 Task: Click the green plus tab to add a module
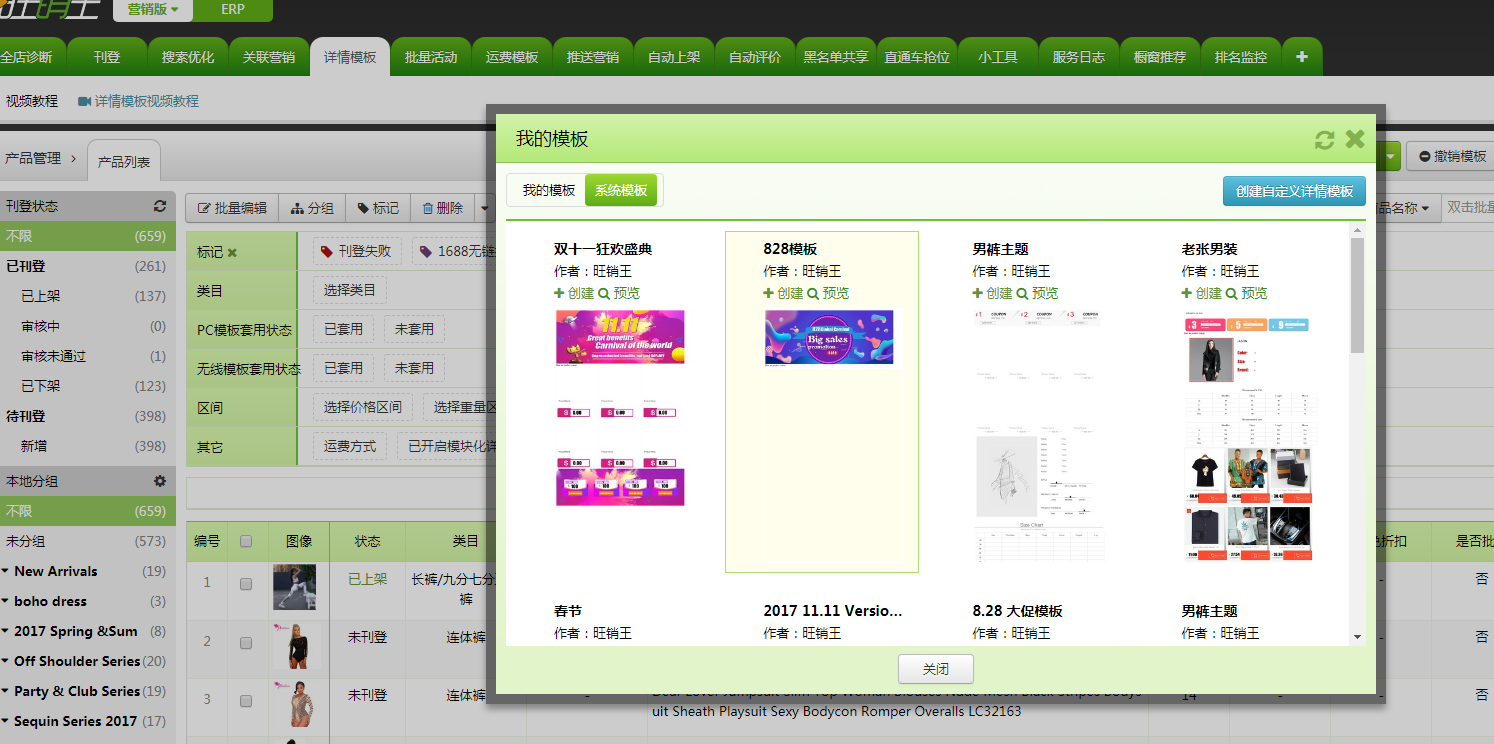point(1301,57)
